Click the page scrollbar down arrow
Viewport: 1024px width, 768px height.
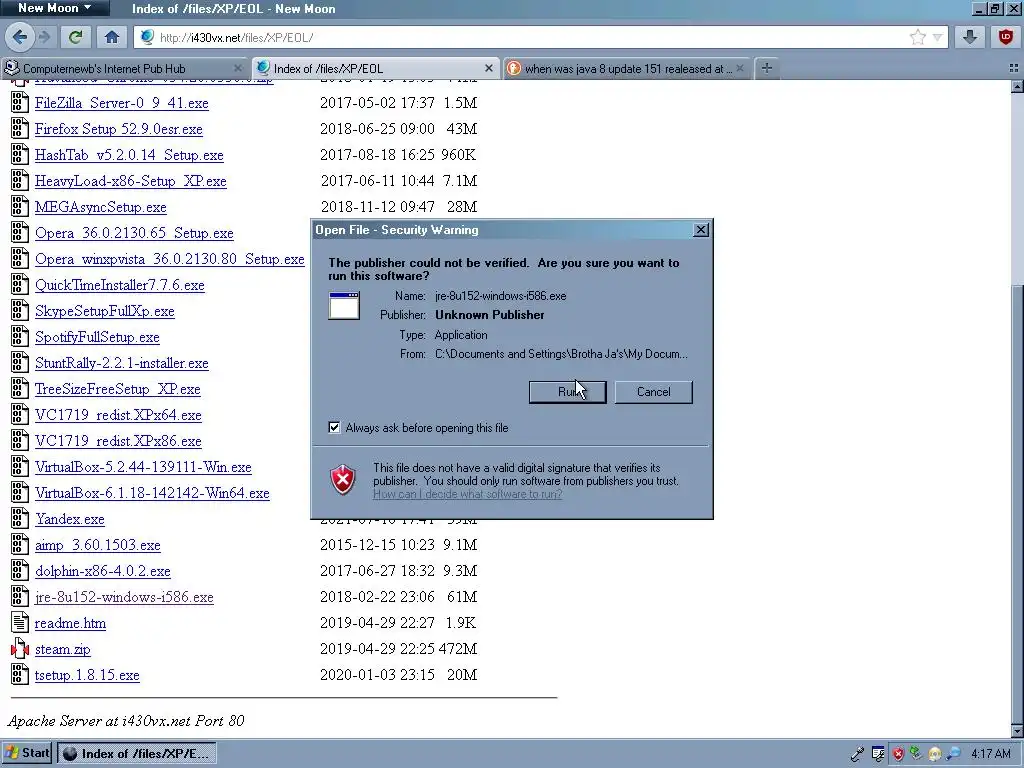(1017, 730)
